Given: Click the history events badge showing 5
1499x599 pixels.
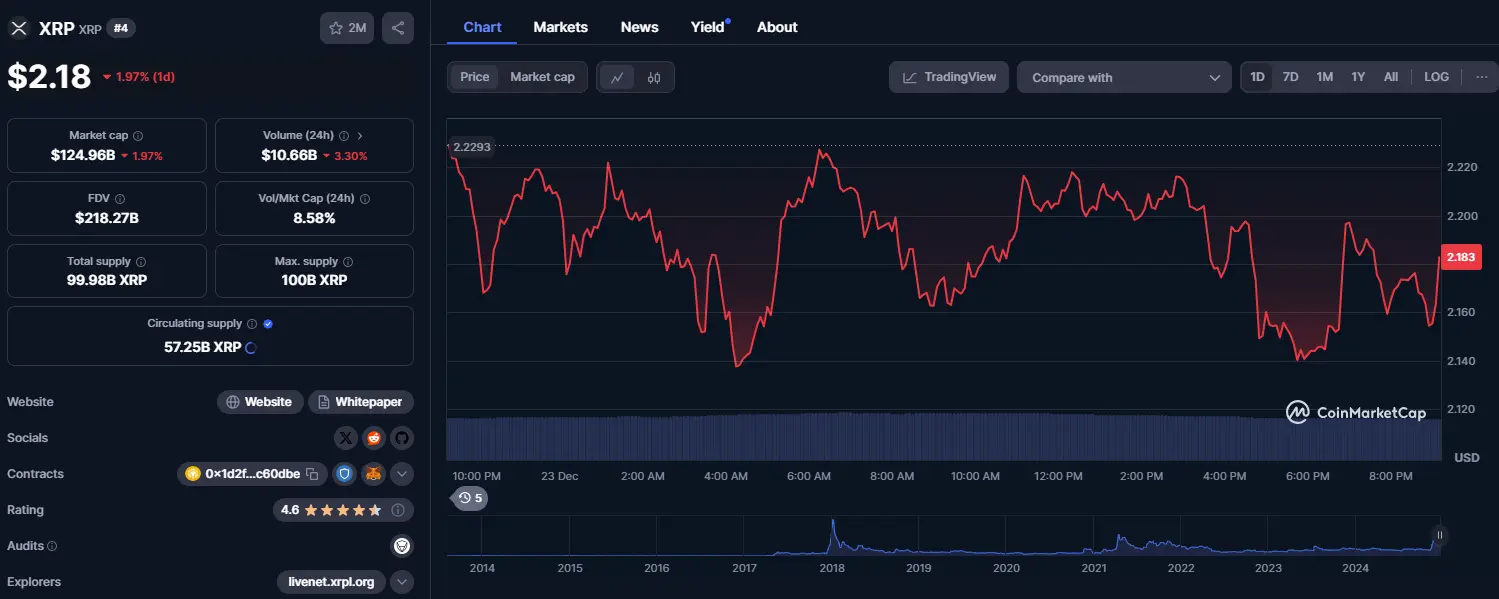Looking at the screenshot, I should point(470,498).
